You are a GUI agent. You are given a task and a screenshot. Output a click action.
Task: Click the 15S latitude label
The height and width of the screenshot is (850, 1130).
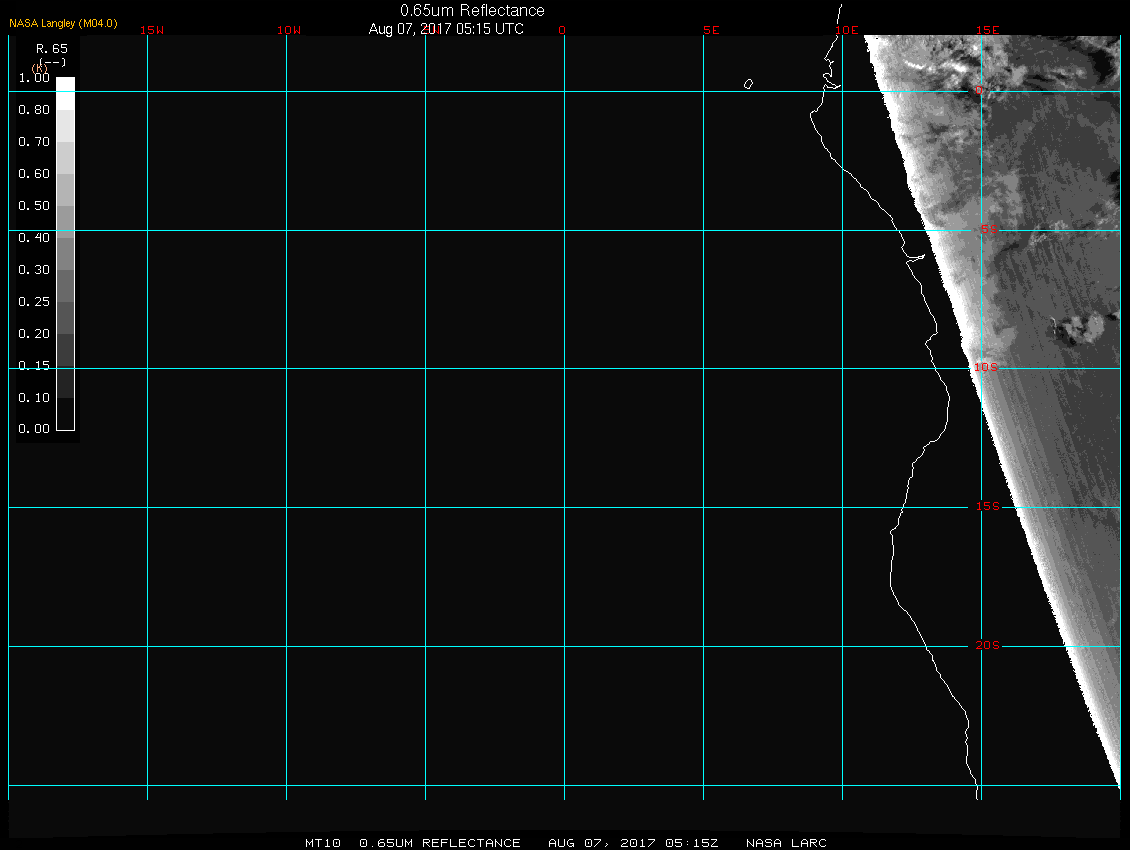(988, 507)
